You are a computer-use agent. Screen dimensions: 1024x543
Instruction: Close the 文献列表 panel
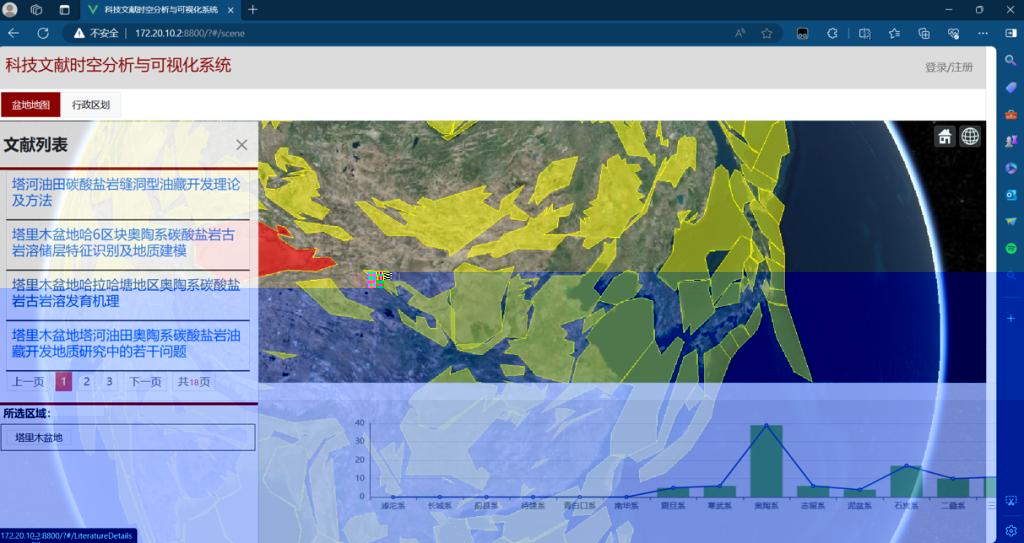(x=241, y=145)
